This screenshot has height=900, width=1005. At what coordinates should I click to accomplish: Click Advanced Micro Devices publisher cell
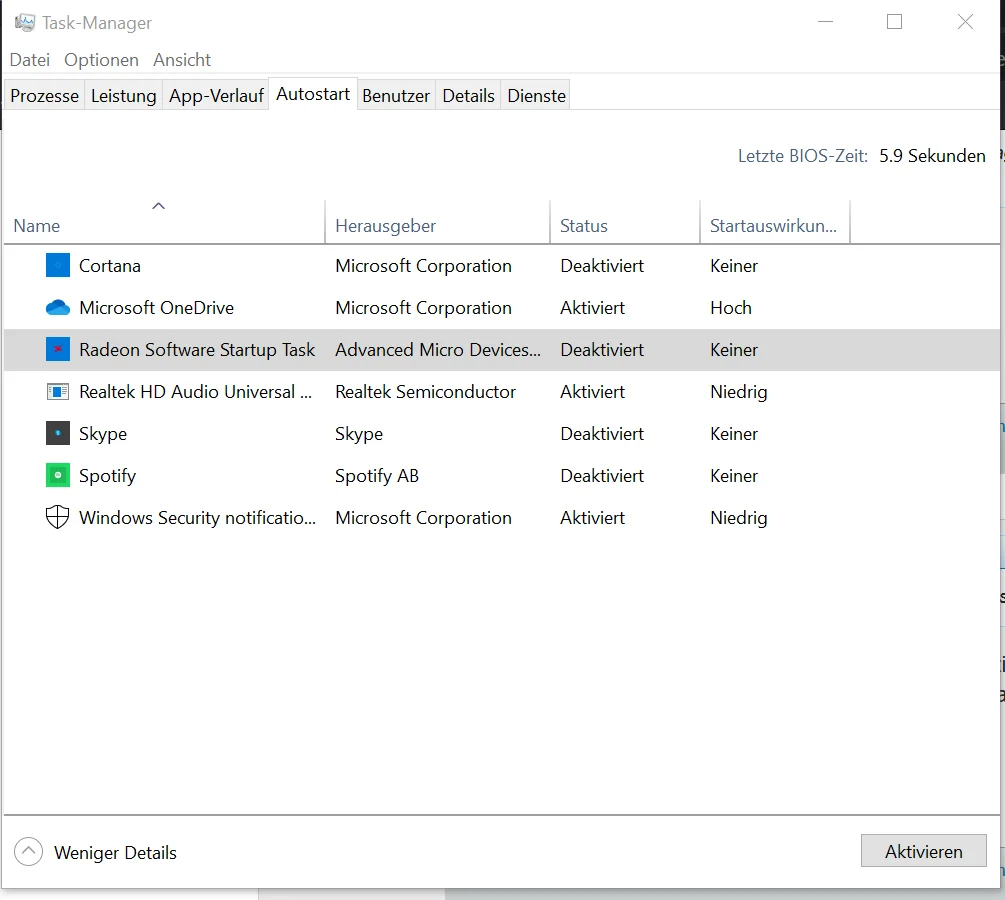pos(438,349)
